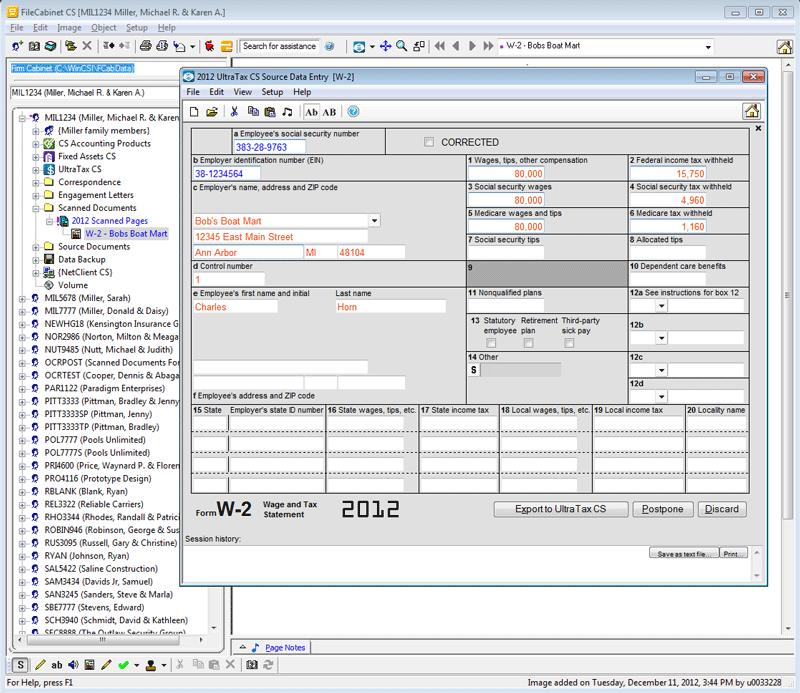The image size is (800, 693).
Task: Open a document with the Open folder icon
Action: coord(211,113)
